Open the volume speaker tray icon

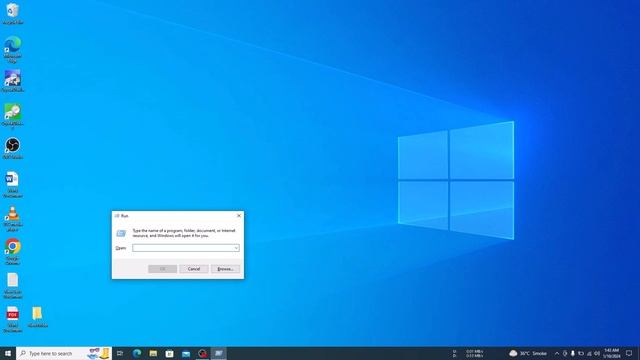[x=597, y=353]
